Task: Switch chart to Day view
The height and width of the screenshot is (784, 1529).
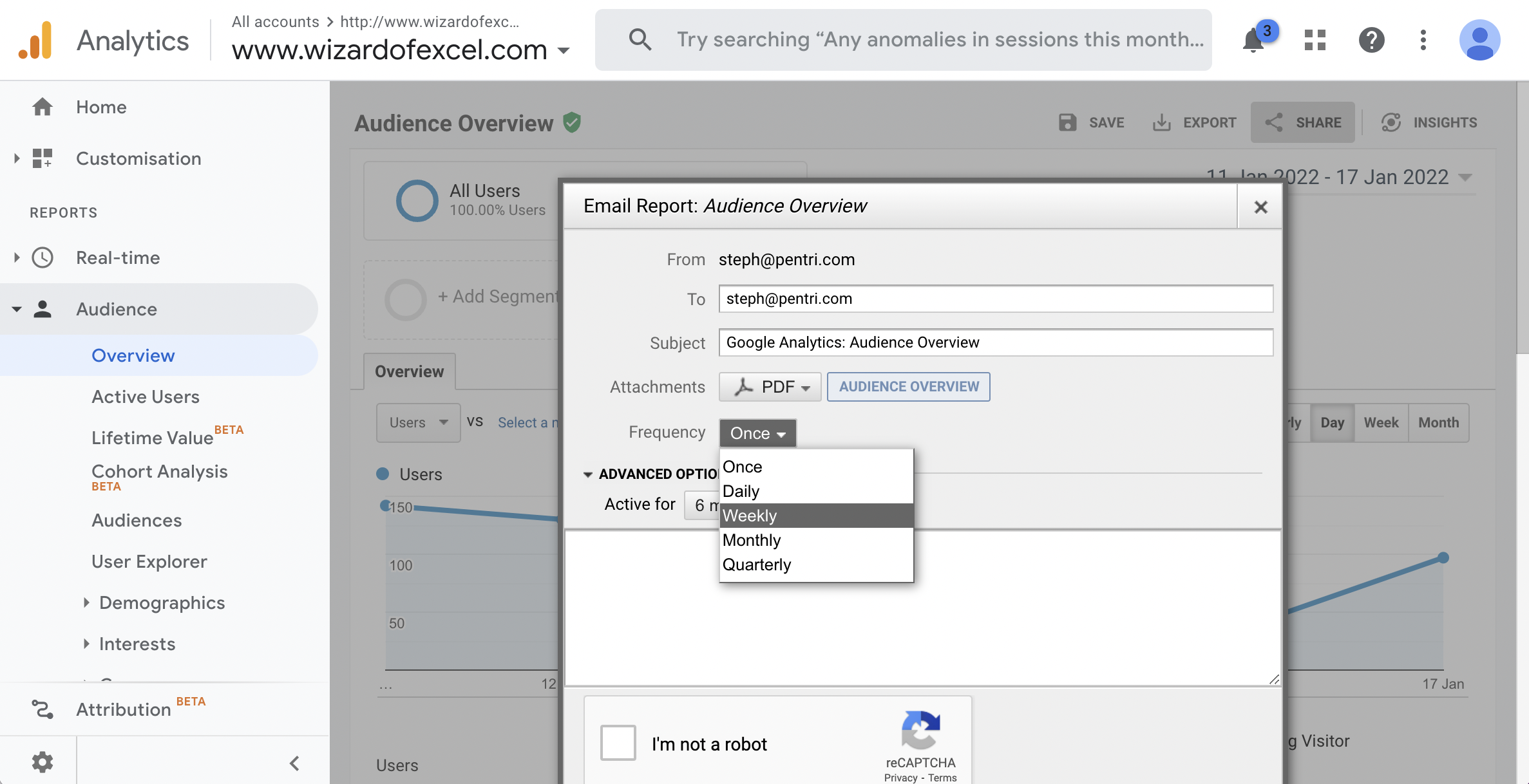Action: pos(1332,423)
